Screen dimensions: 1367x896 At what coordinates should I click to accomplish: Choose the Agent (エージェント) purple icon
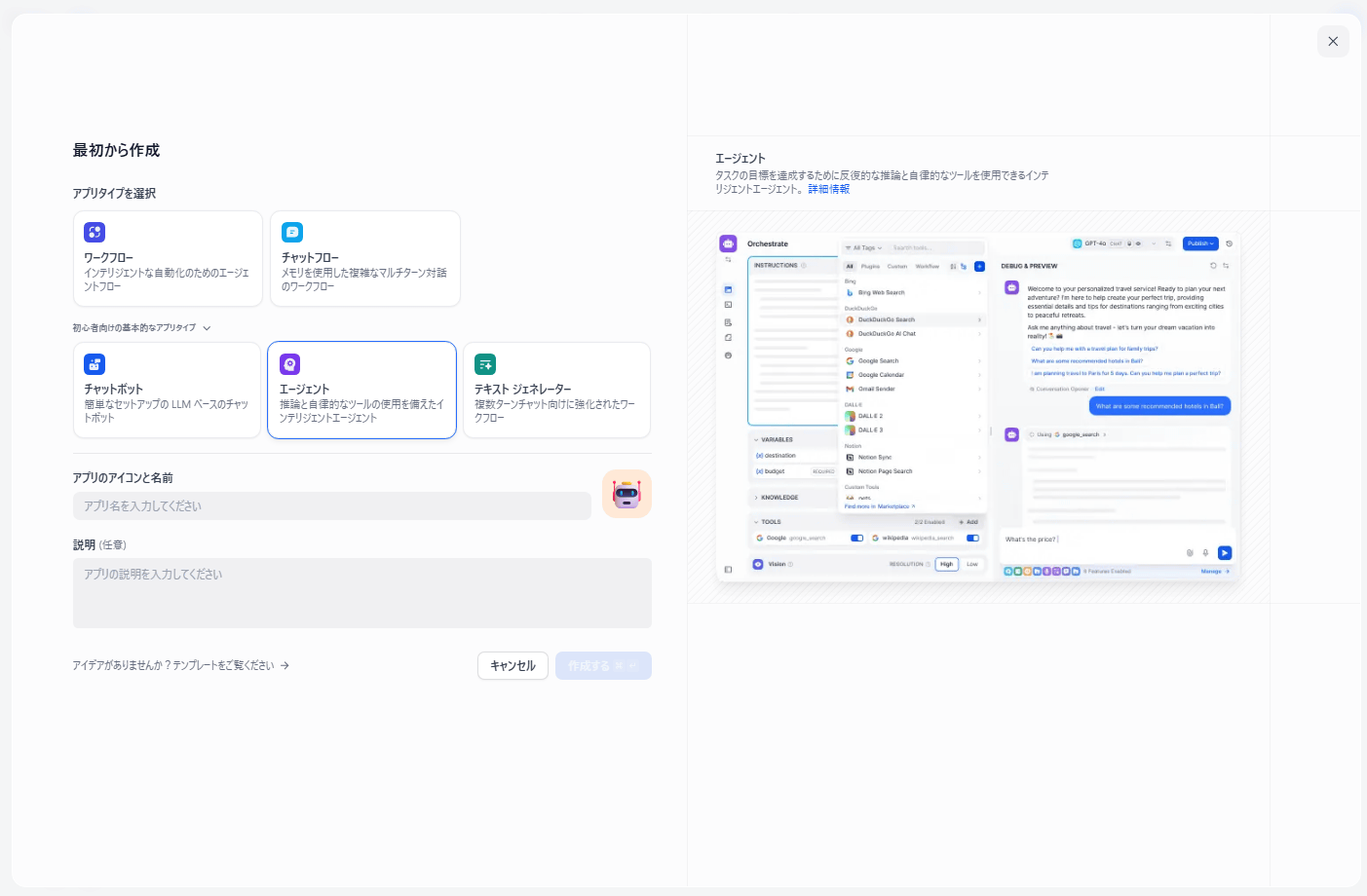(x=290, y=364)
